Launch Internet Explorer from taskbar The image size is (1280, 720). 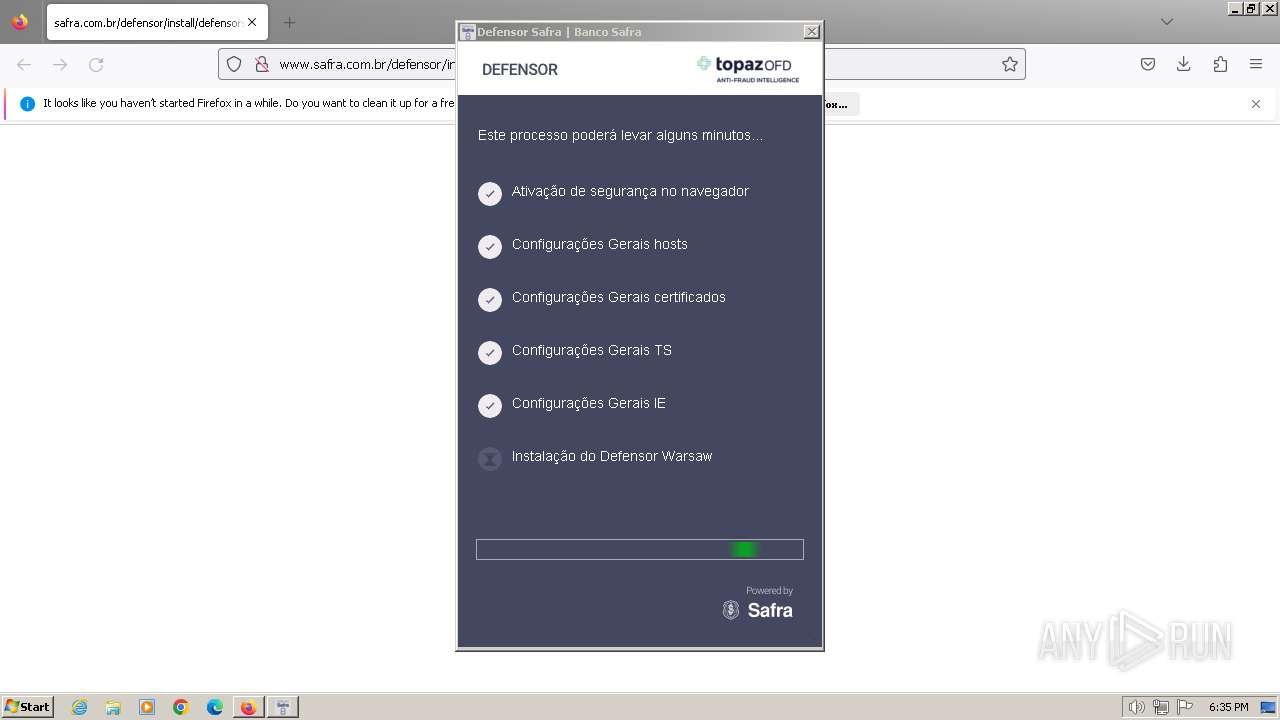[x=79, y=707]
